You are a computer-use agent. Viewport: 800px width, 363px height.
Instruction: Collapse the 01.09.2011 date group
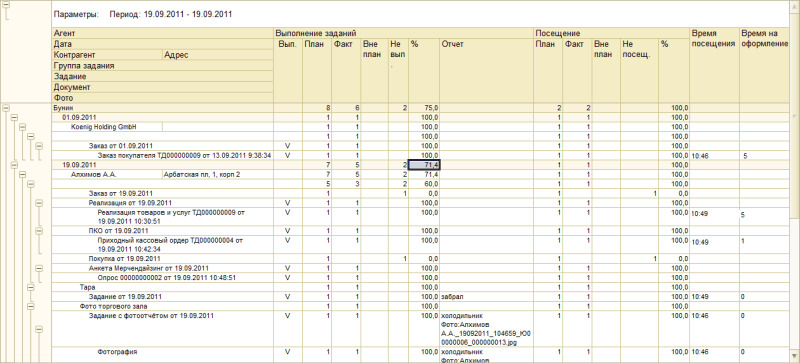(15, 117)
